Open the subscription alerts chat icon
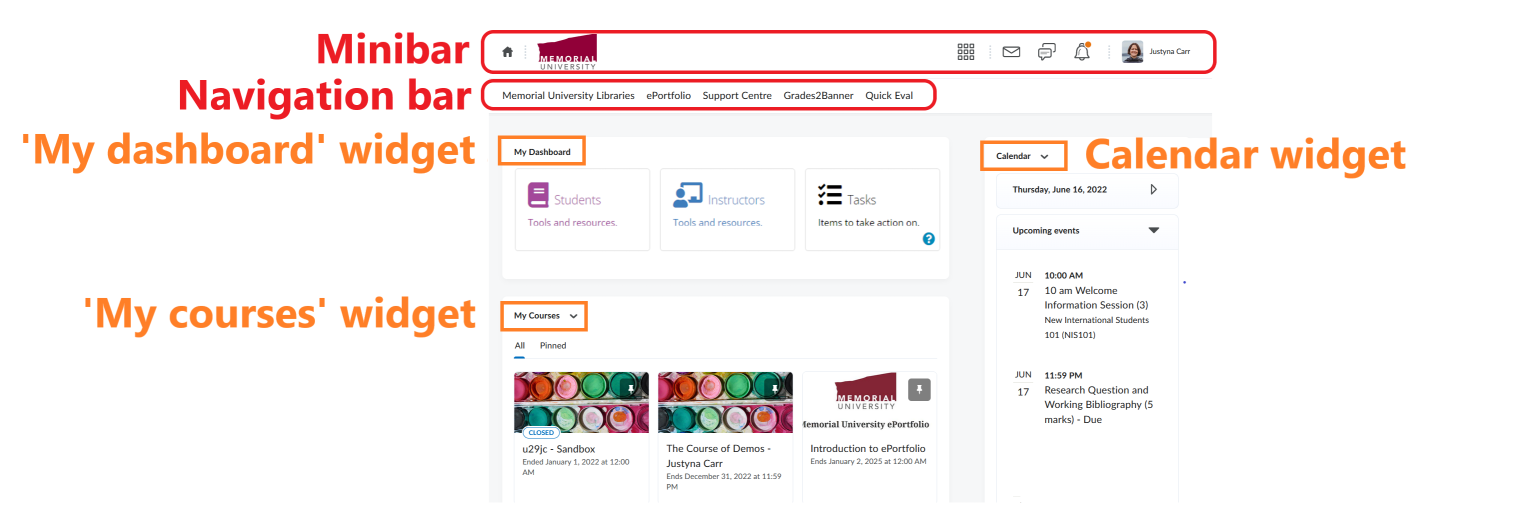Screen dimensions: 1536x518 click(1046, 52)
